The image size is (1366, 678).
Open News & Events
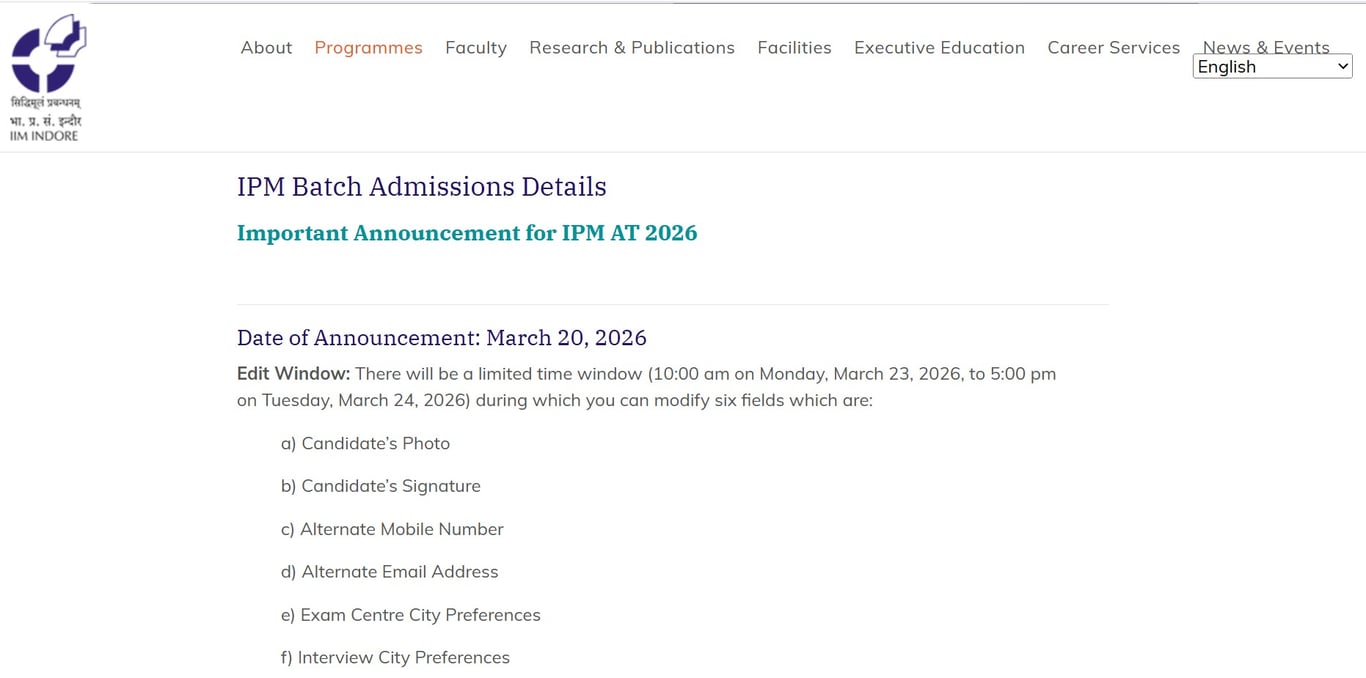click(1266, 47)
